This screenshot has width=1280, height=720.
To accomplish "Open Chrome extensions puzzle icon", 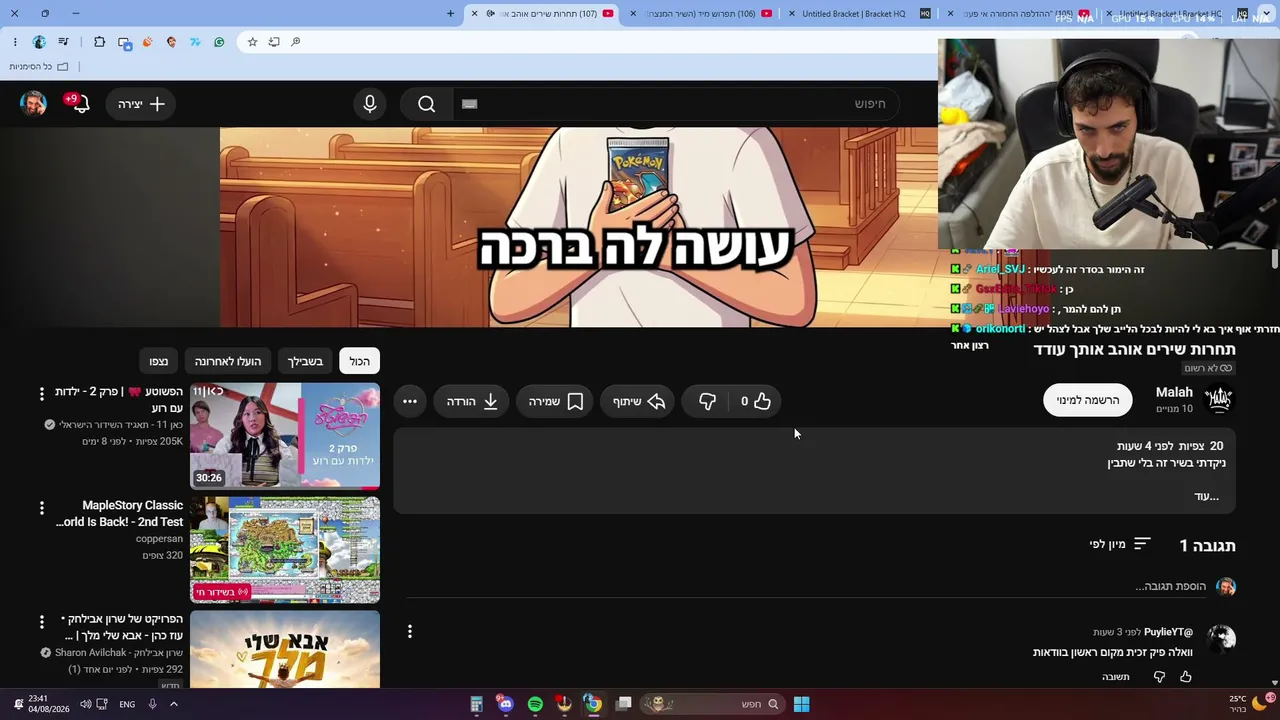I will point(99,42).
